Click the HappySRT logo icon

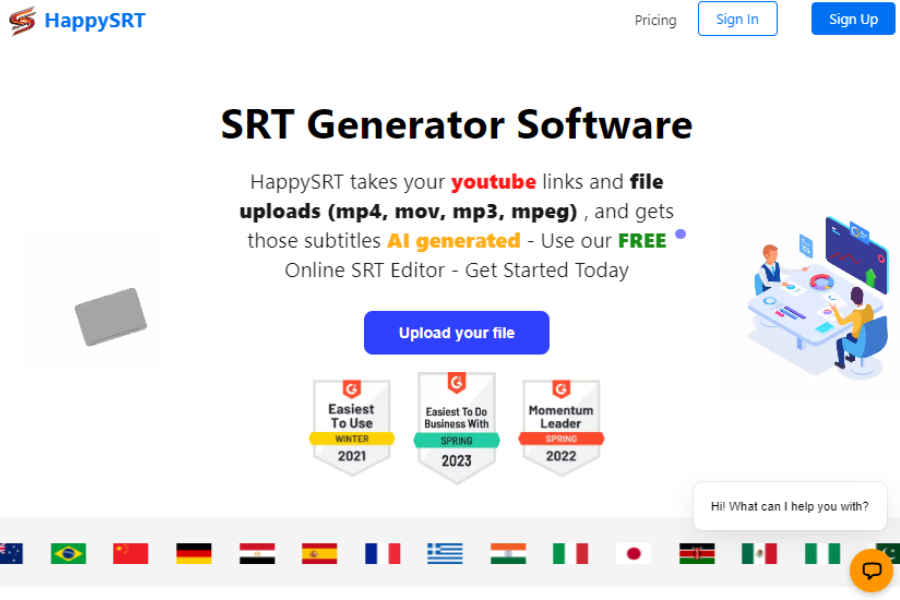(x=21, y=19)
